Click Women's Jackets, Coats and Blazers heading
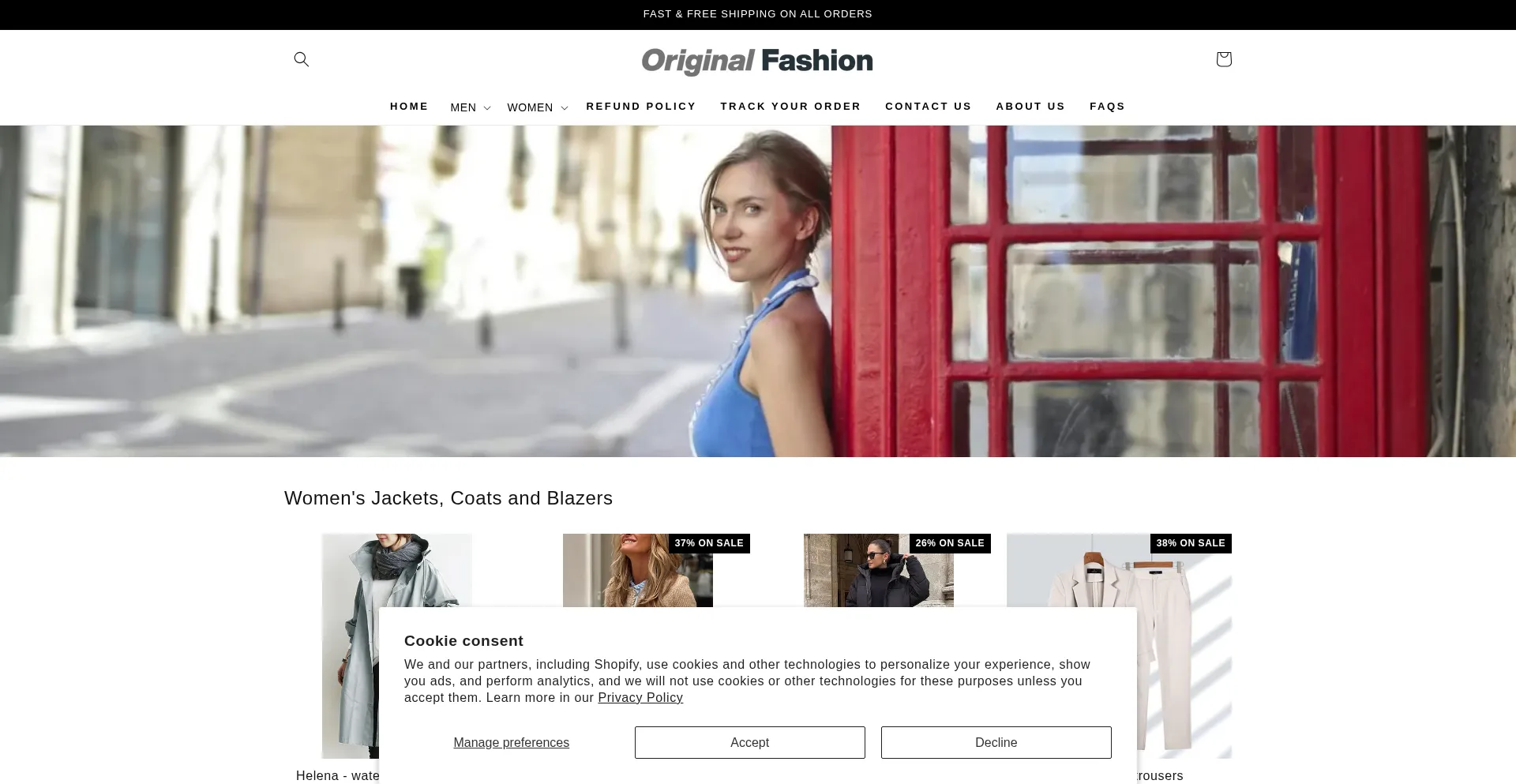 coord(448,498)
